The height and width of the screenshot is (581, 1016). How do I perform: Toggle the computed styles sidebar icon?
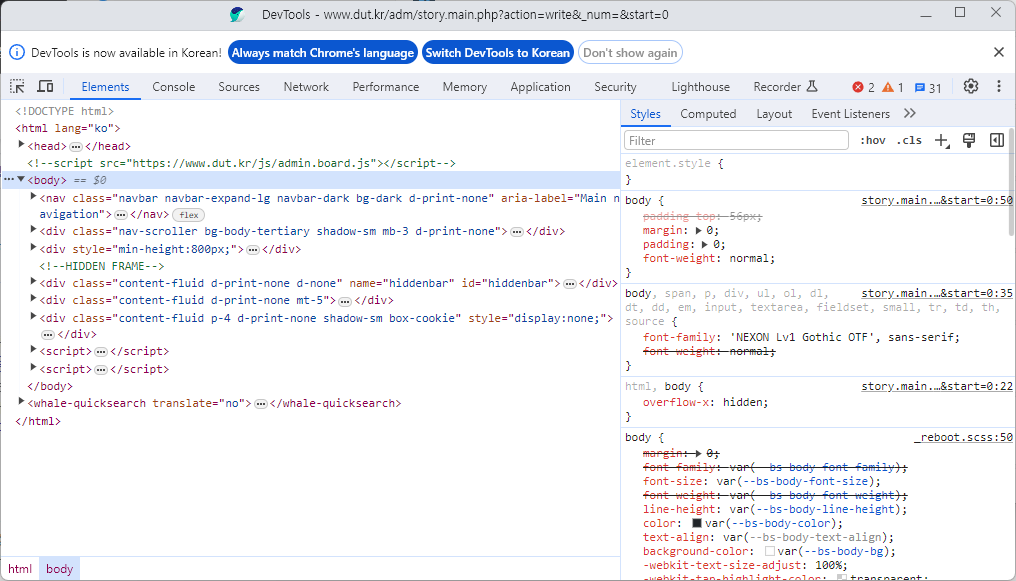[997, 141]
